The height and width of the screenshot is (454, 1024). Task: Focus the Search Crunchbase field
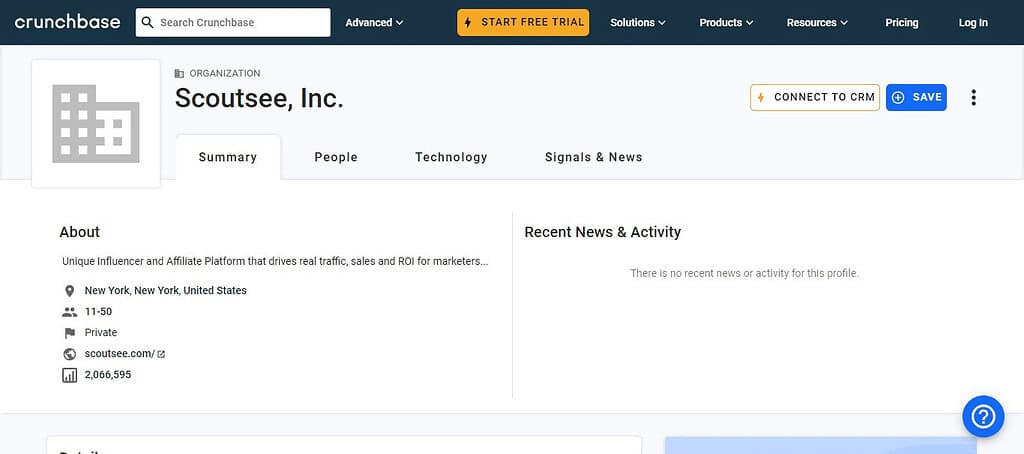pyautogui.click(x=233, y=22)
